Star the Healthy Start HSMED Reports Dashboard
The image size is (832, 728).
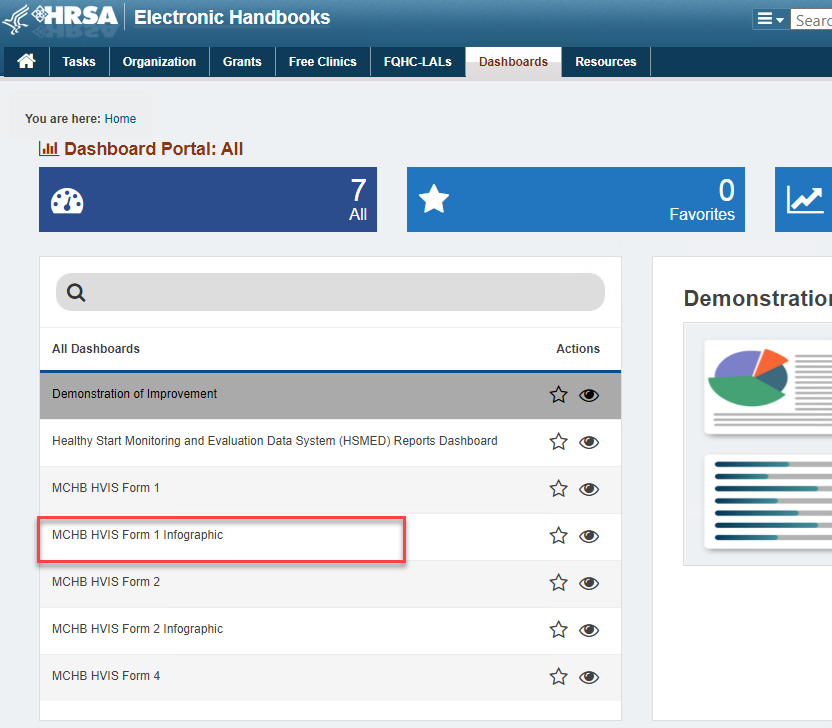[558, 441]
